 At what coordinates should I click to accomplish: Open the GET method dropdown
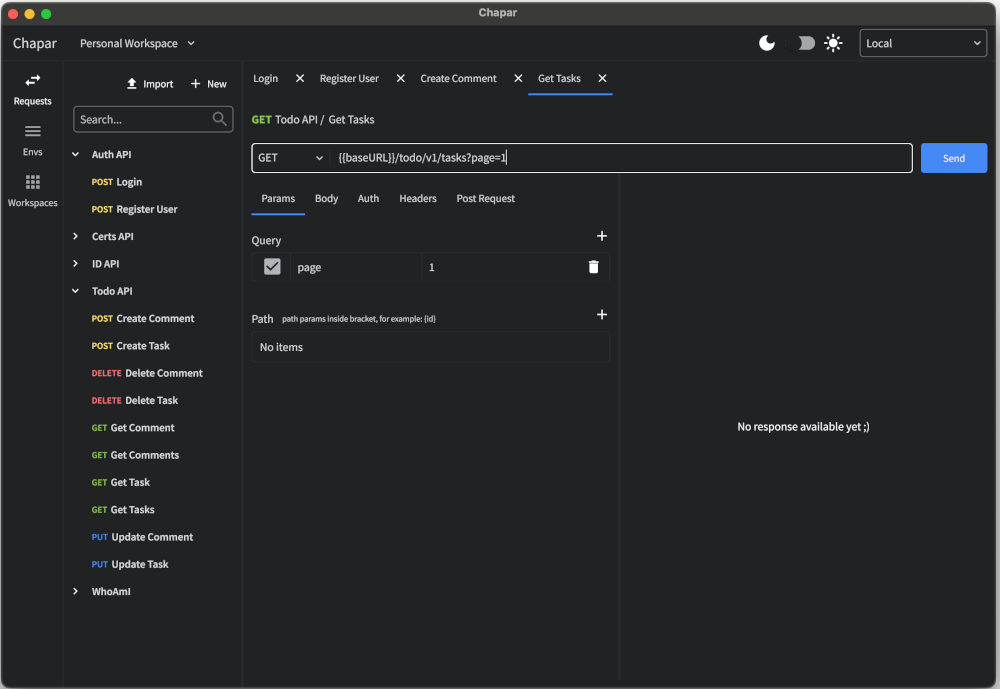point(290,158)
